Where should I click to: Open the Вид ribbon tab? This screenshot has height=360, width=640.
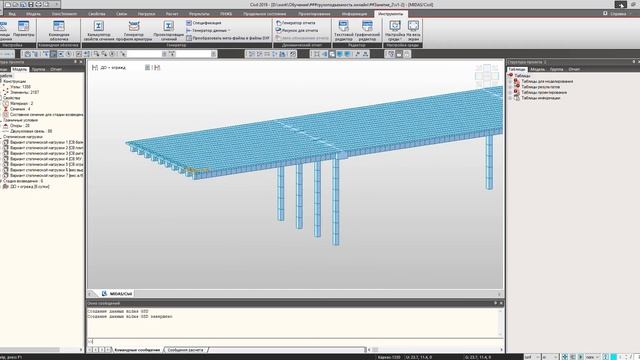click(12, 14)
